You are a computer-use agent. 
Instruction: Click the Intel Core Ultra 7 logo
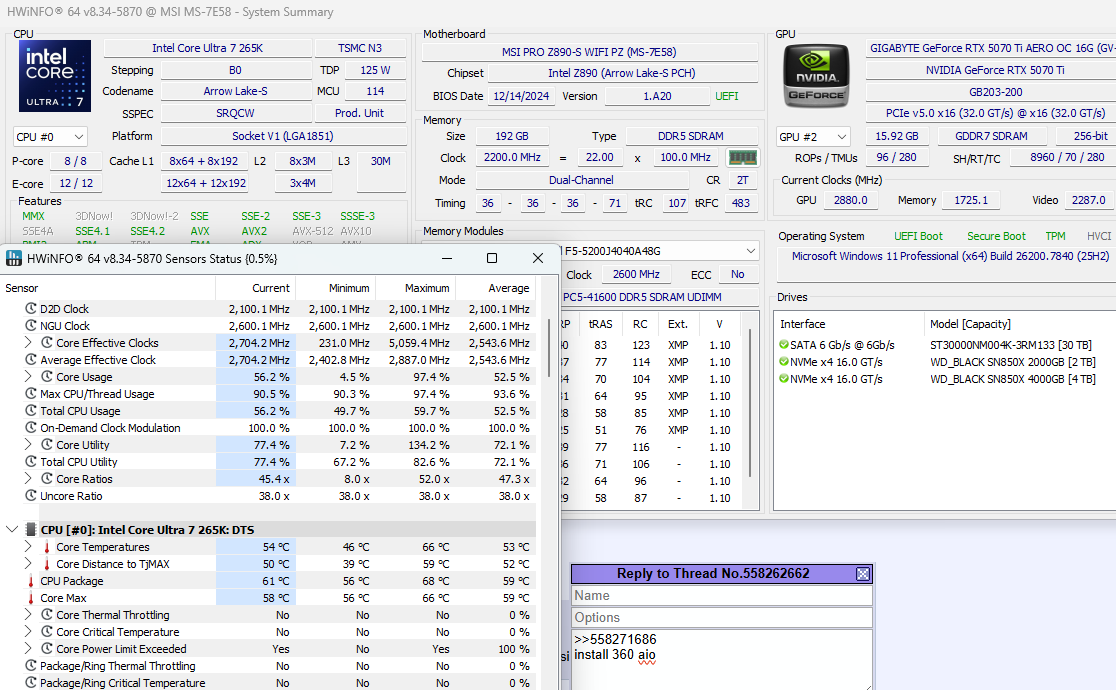click(x=55, y=75)
